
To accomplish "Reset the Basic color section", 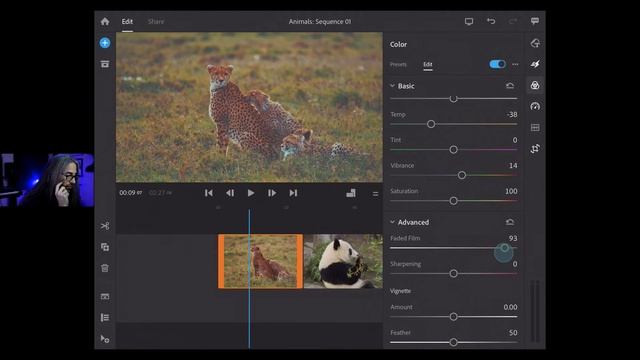I will pos(510,86).
